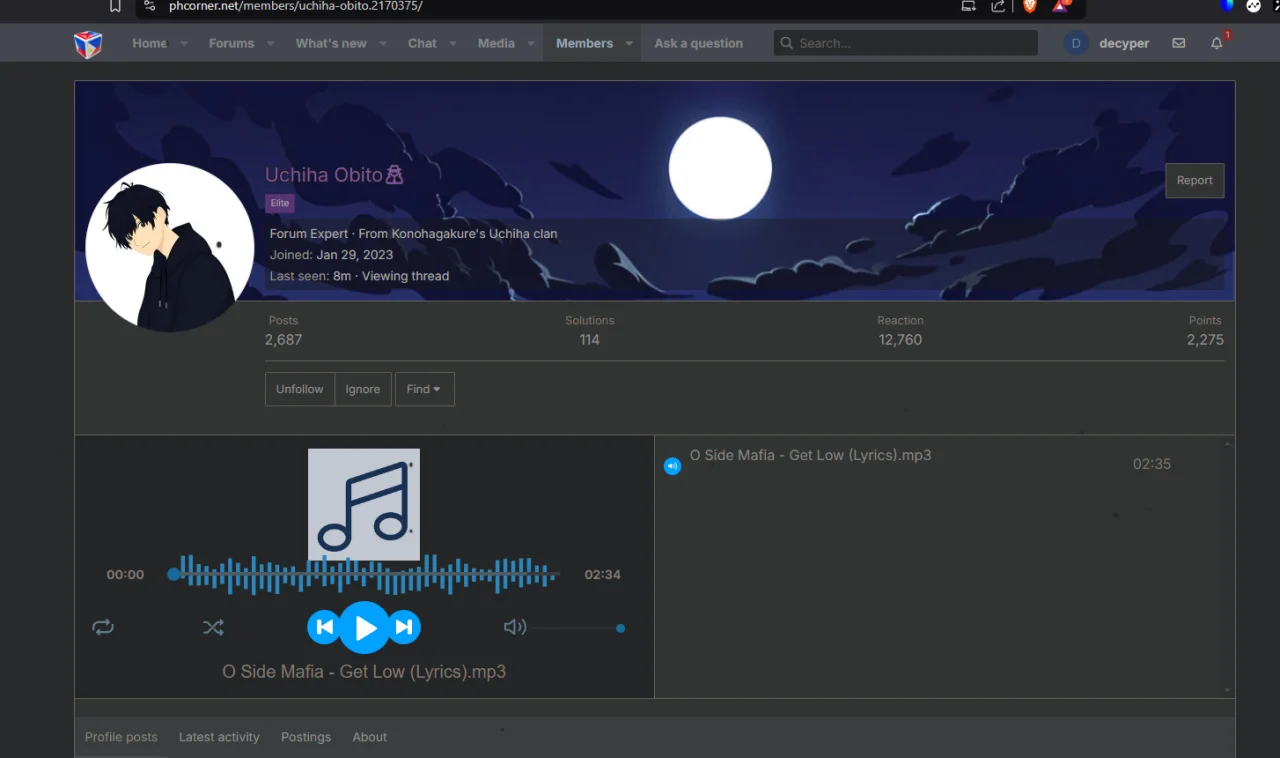Viewport: 1280px width, 758px height.
Task: Click the Ignore button
Action: pyautogui.click(x=363, y=389)
